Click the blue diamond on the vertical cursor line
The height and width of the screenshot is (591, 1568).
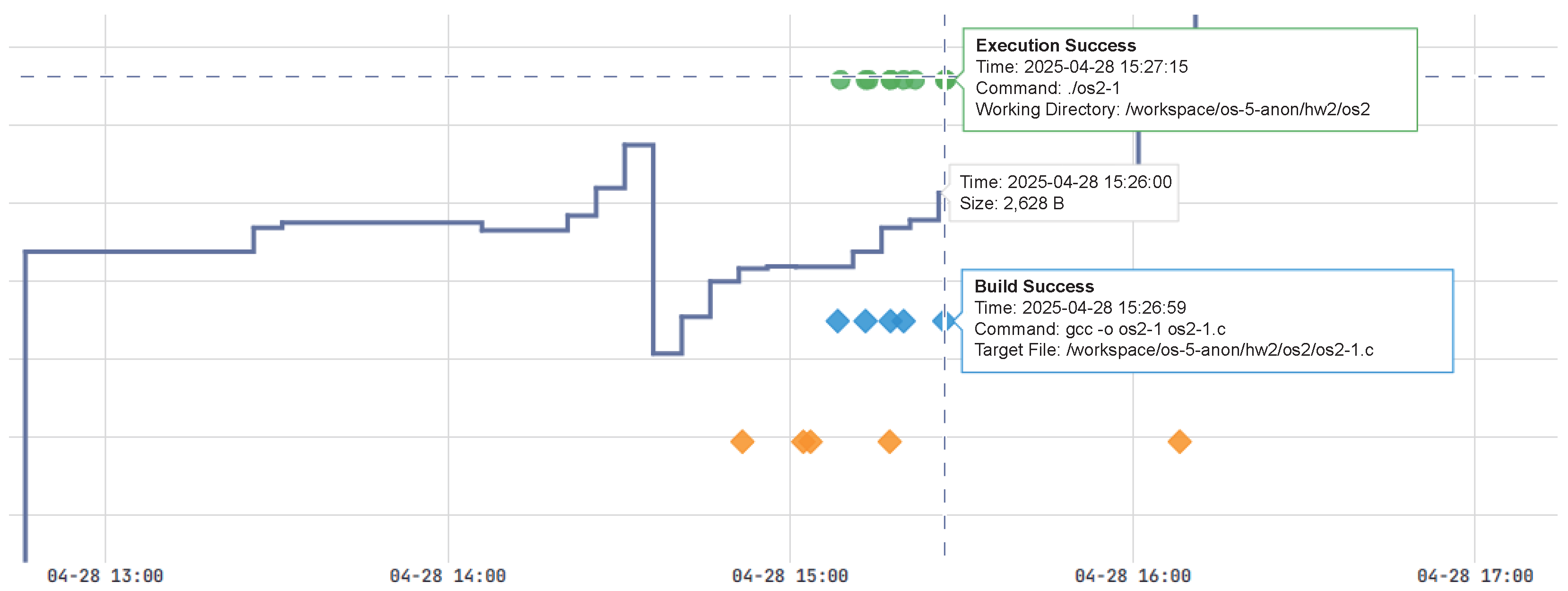point(944,320)
